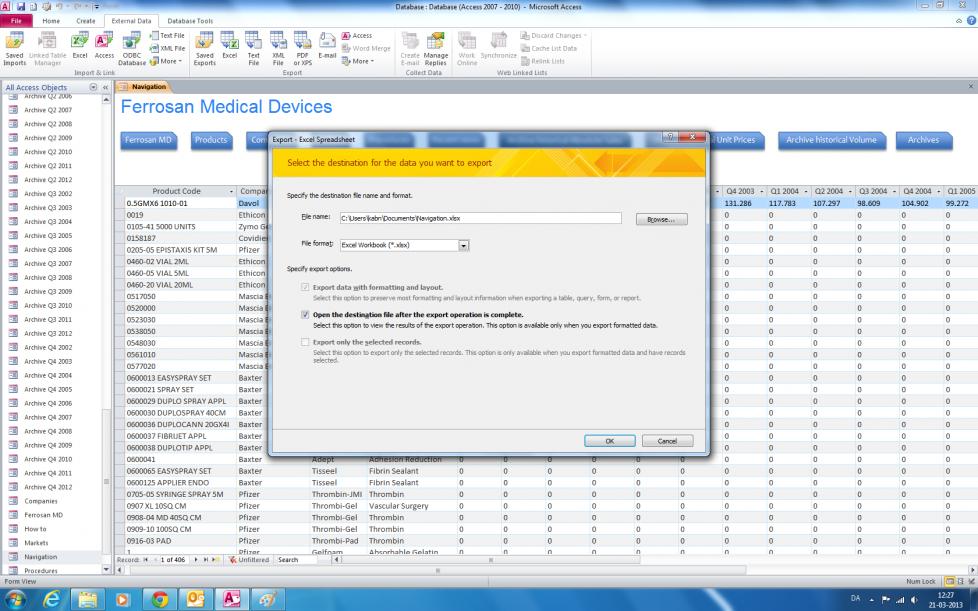Image resolution: width=978 pixels, height=611 pixels.
Task: Export via E-mail icon
Action: point(327,46)
